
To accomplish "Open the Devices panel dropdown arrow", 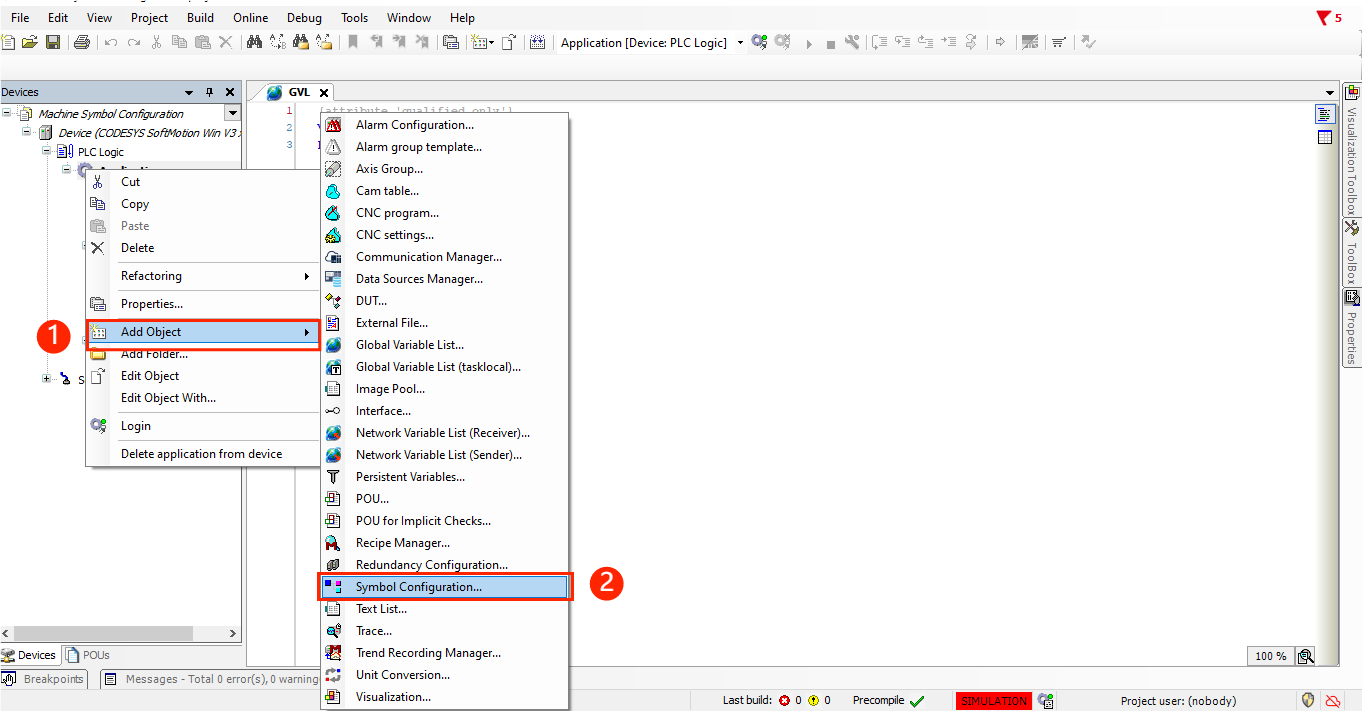I will (x=190, y=91).
